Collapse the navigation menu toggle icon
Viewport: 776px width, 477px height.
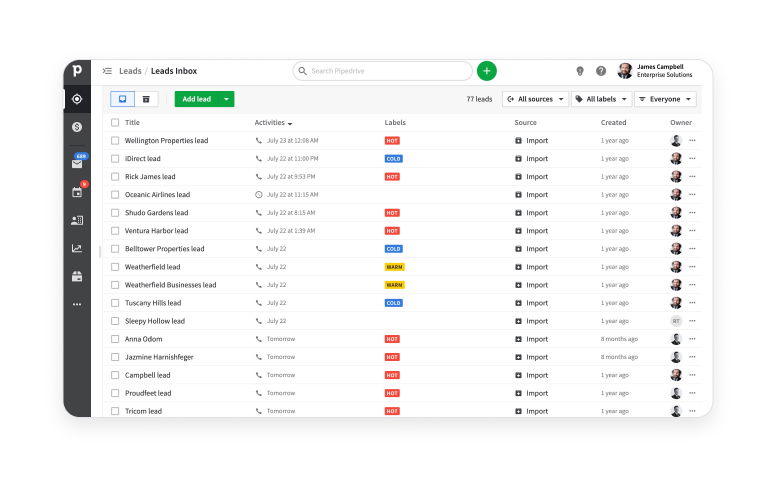click(107, 71)
